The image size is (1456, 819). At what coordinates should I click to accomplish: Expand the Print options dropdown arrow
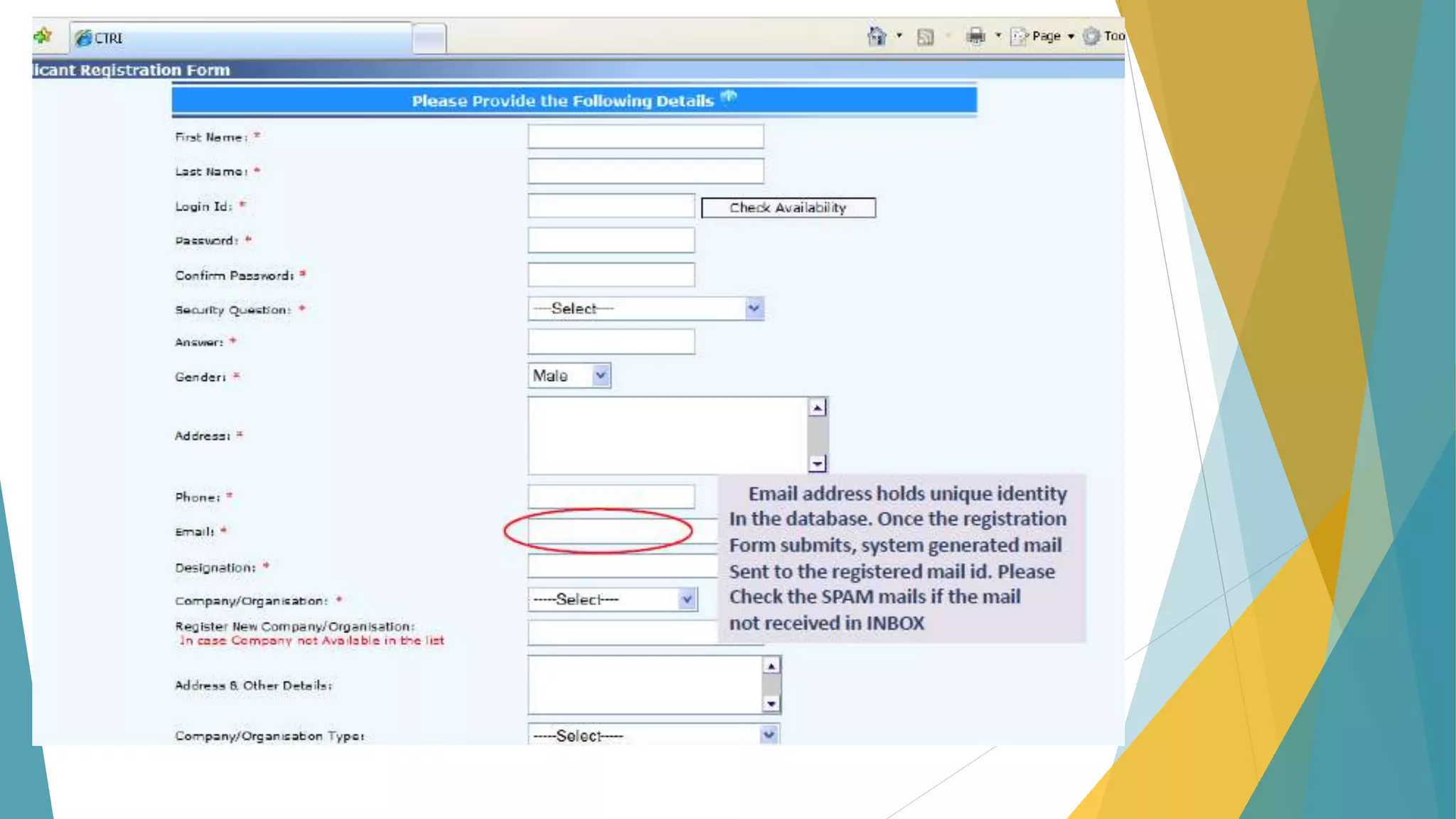click(998, 36)
